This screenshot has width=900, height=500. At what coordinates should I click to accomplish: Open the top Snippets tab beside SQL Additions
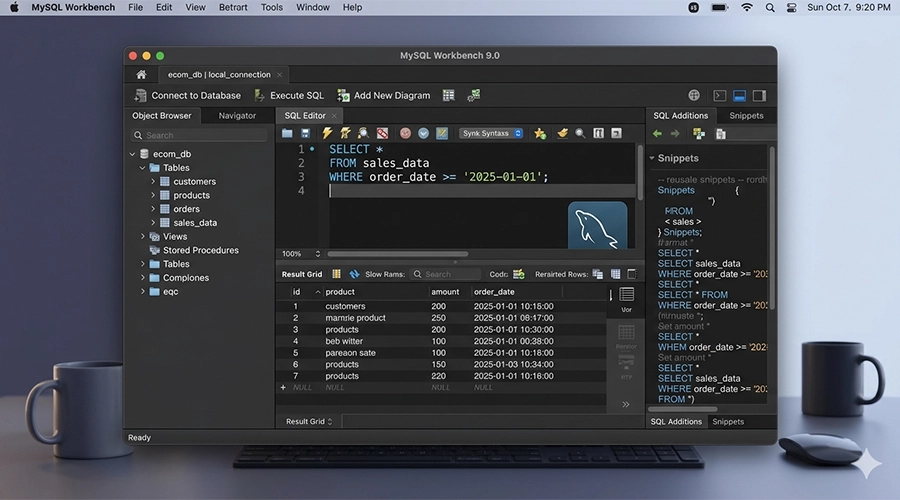coord(746,116)
